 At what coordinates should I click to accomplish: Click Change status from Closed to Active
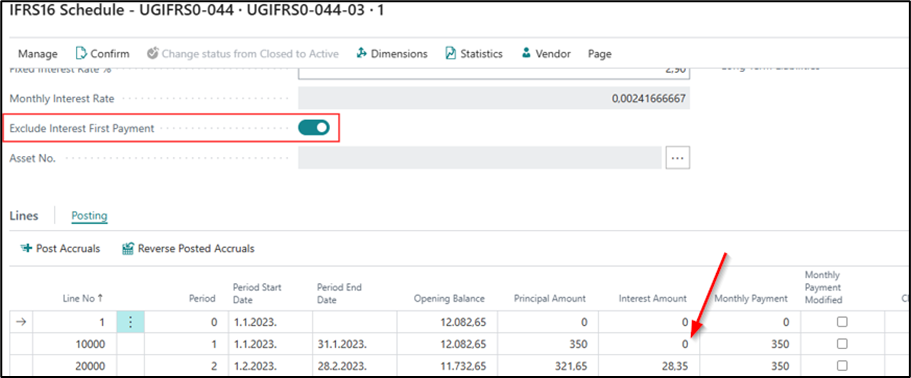pos(250,54)
